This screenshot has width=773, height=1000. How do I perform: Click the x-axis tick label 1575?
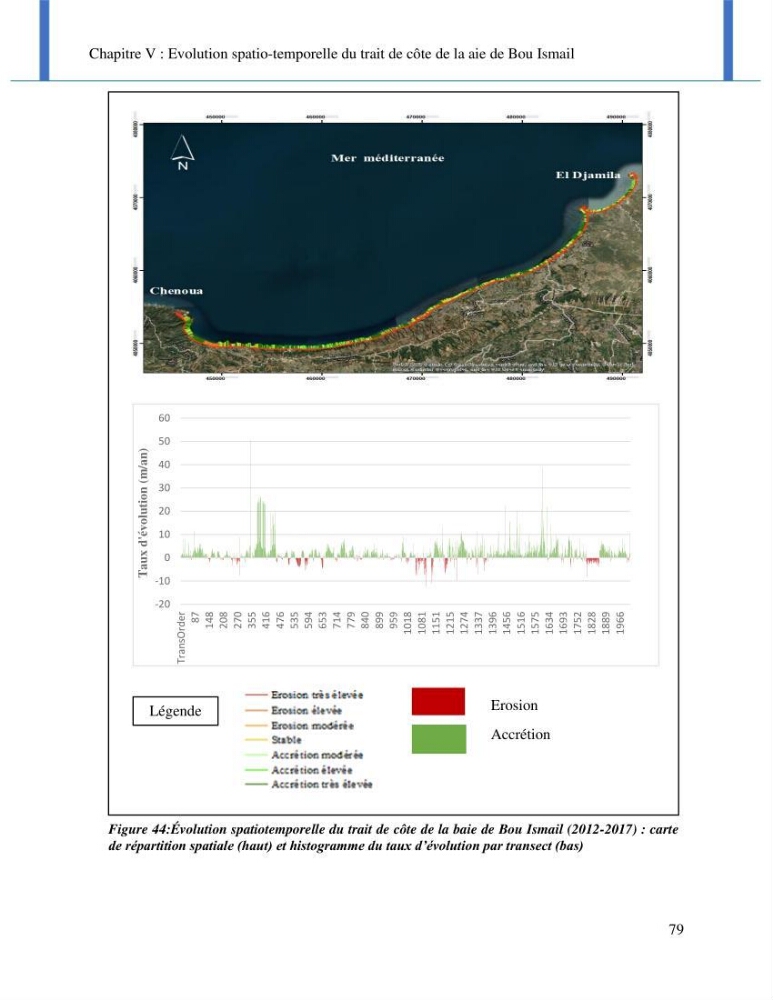[x=535, y=622]
